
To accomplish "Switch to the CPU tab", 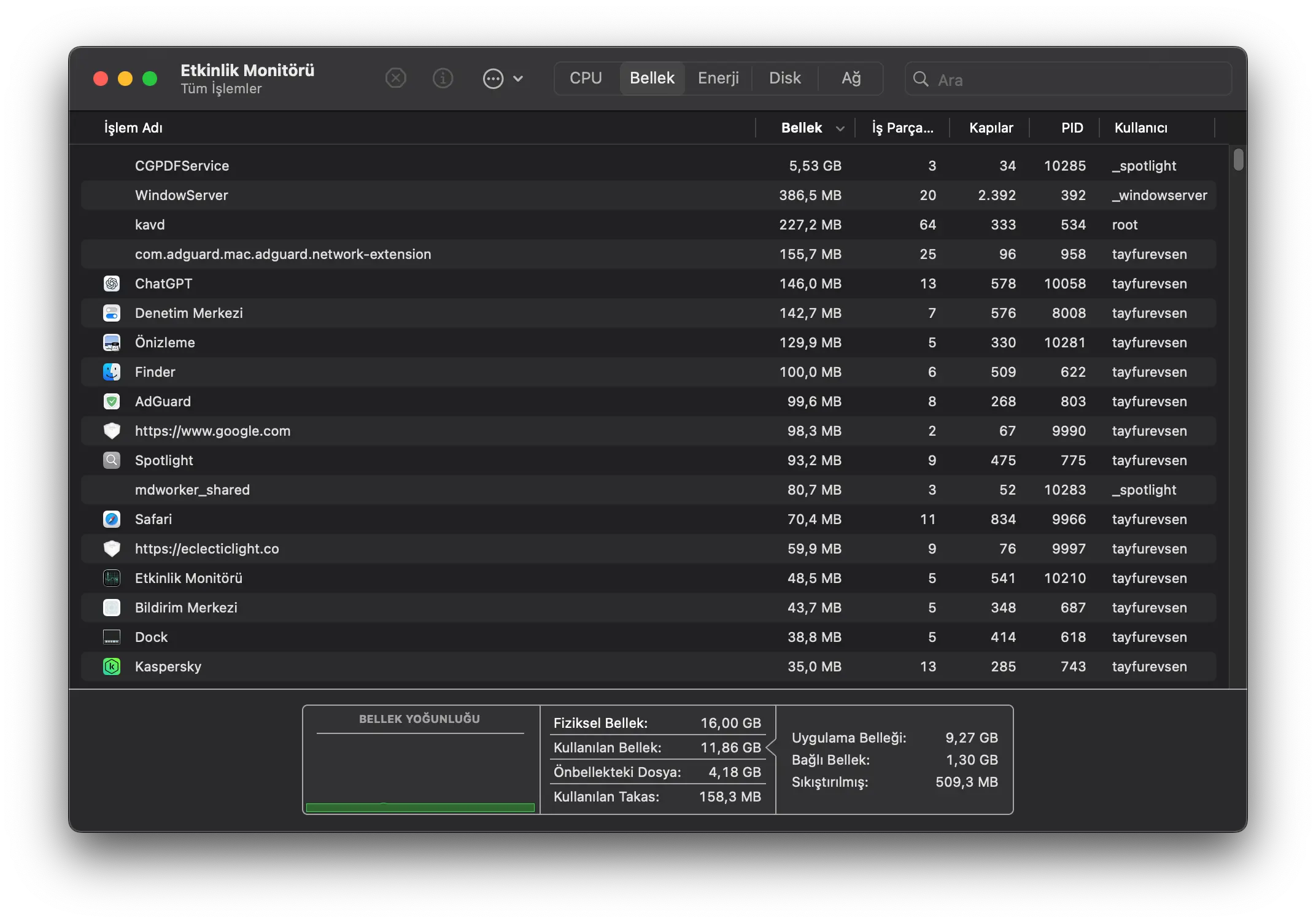I will click(x=586, y=79).
